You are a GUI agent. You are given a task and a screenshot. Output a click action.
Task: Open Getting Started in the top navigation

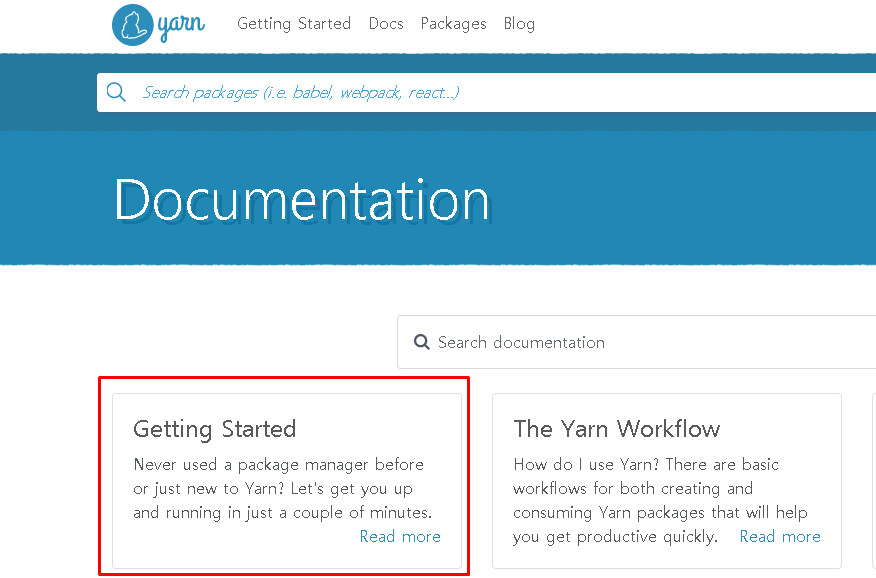coord(294,23)
